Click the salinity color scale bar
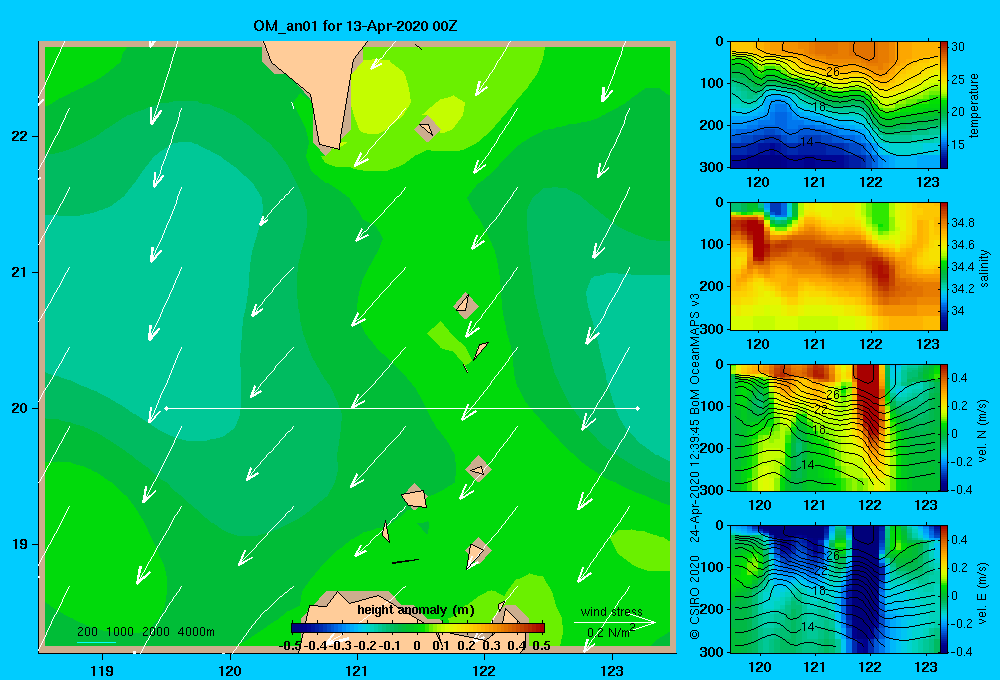Image resolution: width=1000 pixels, height=680 pixels. (944, 266)
